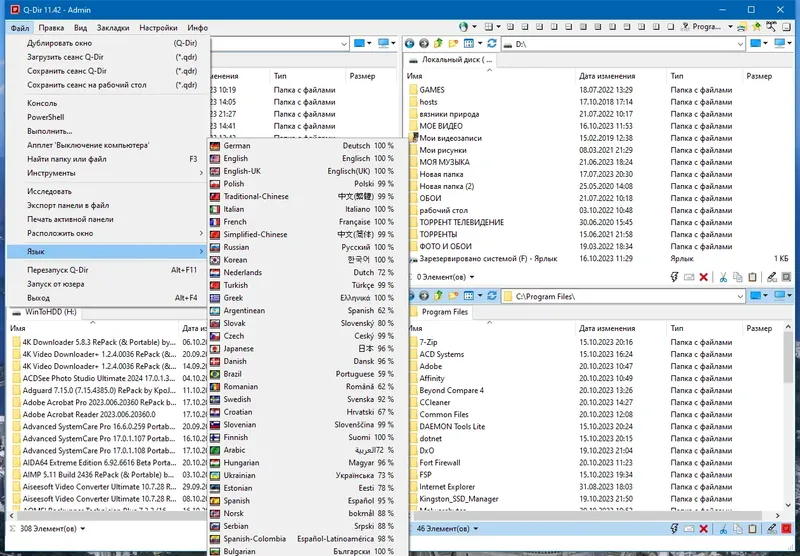Click the starred folder icon in D:\ panel
Viewport: 800px width, 556px height.
pos(453,44)
